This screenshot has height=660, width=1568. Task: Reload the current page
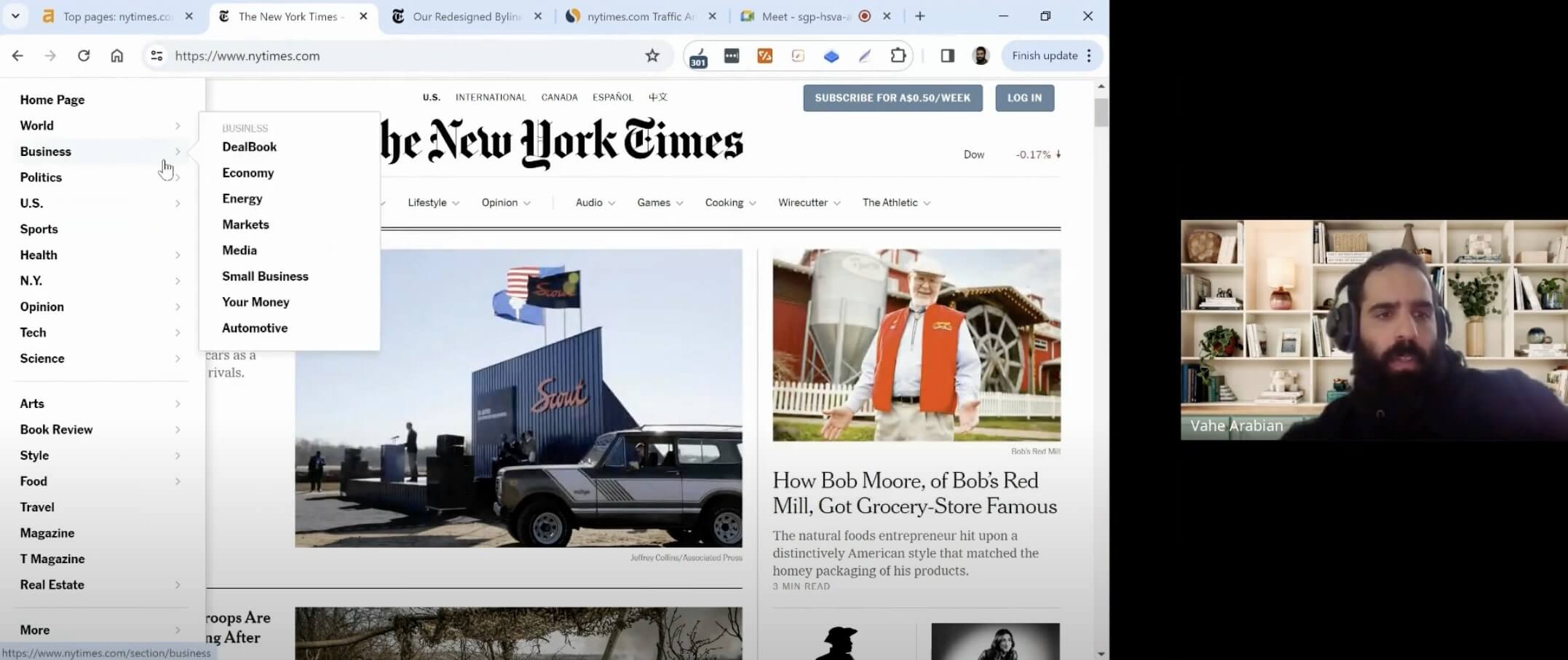click(84, 56)
